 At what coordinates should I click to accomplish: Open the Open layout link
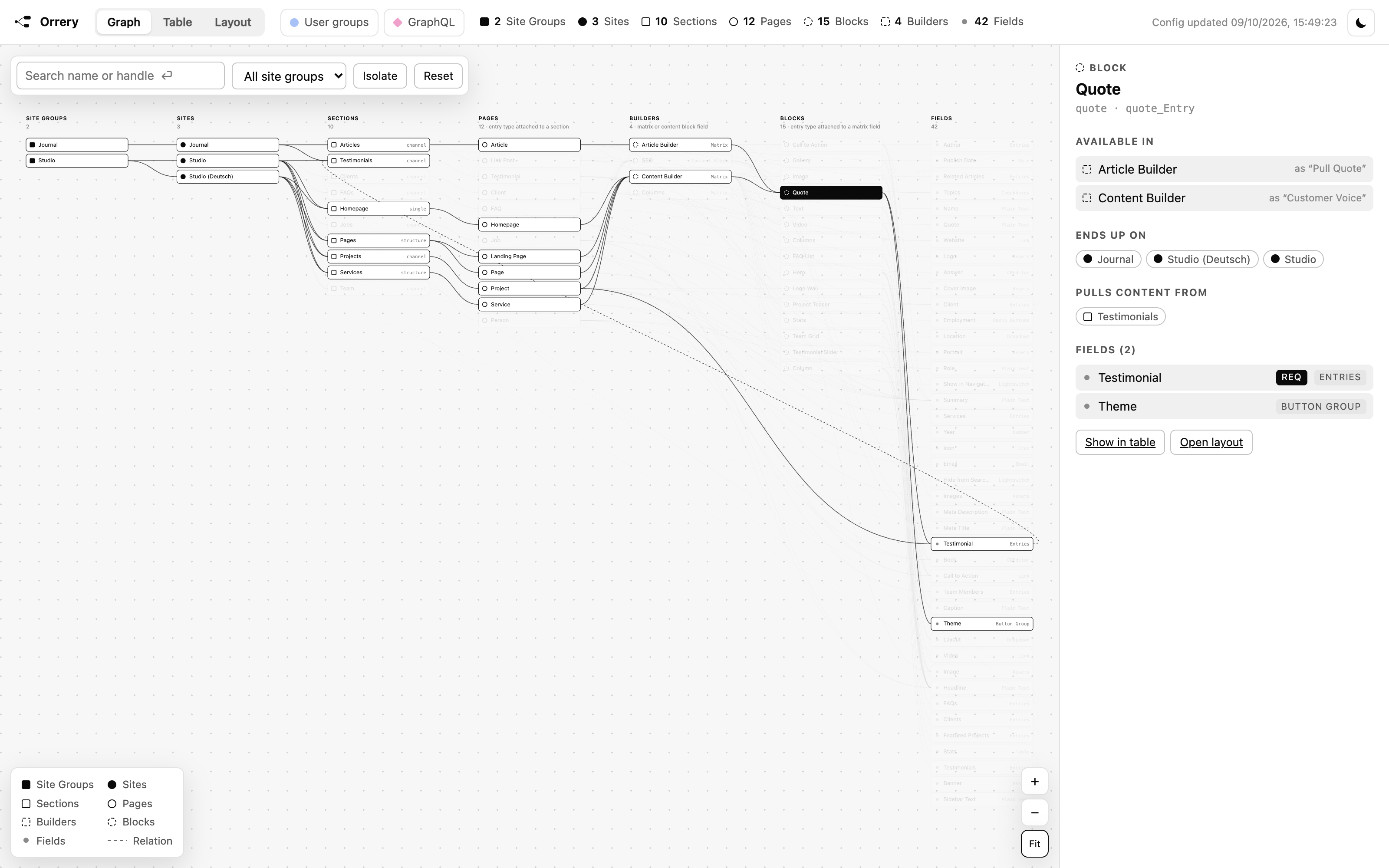coord(1211,442)
